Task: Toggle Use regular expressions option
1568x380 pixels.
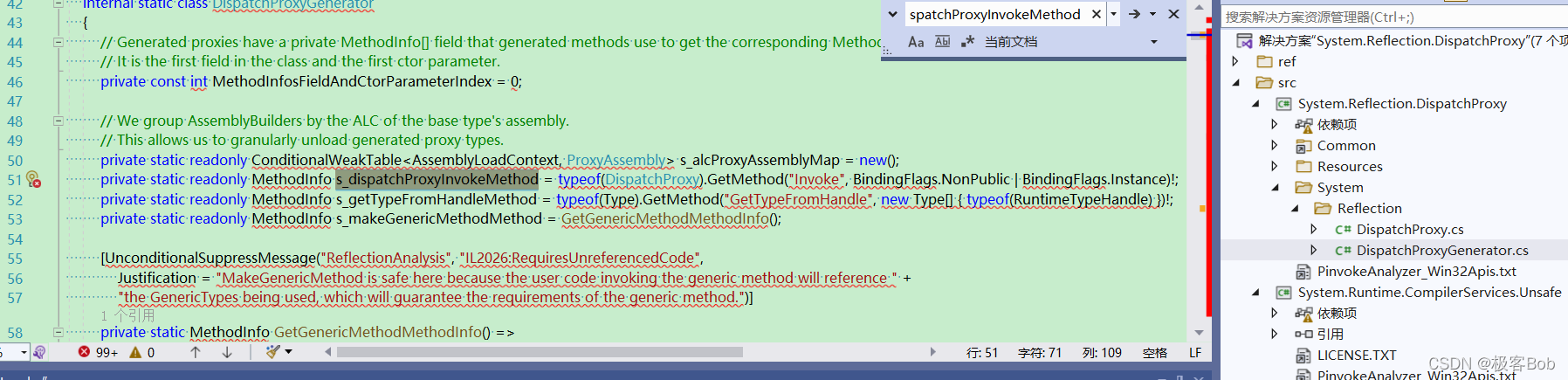Action: click(x=967, y=41)
